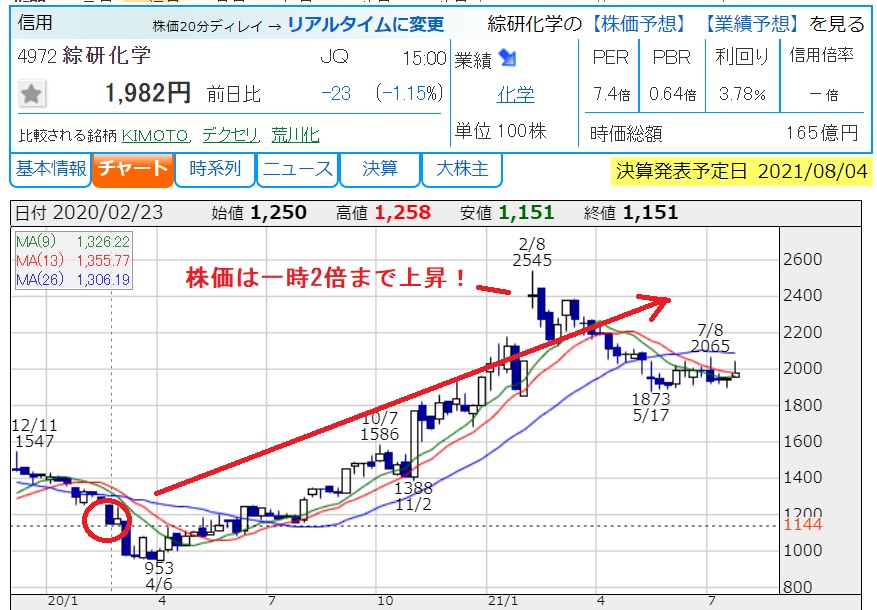Screen dimensions: 877x610
Task: Go to the 決算 tab
Action: coord(380,169)
